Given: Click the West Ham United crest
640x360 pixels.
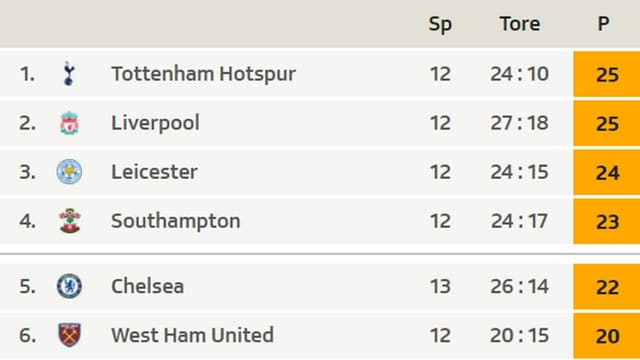Looking at the screenshot, I should [x=69, y=335].
